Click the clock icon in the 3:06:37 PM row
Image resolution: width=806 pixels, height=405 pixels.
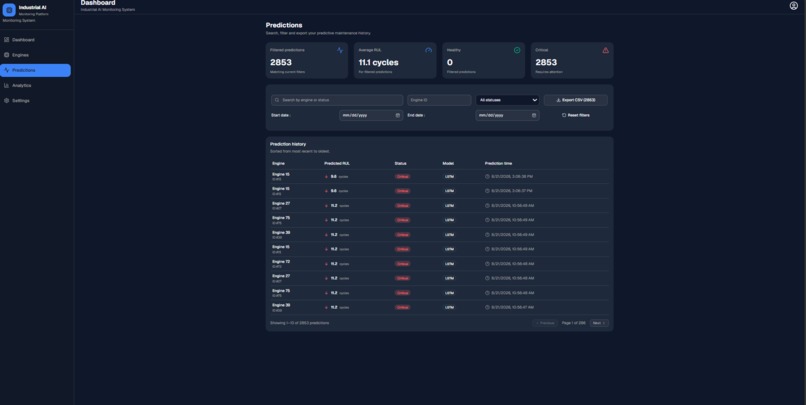[x=487, y=191]
